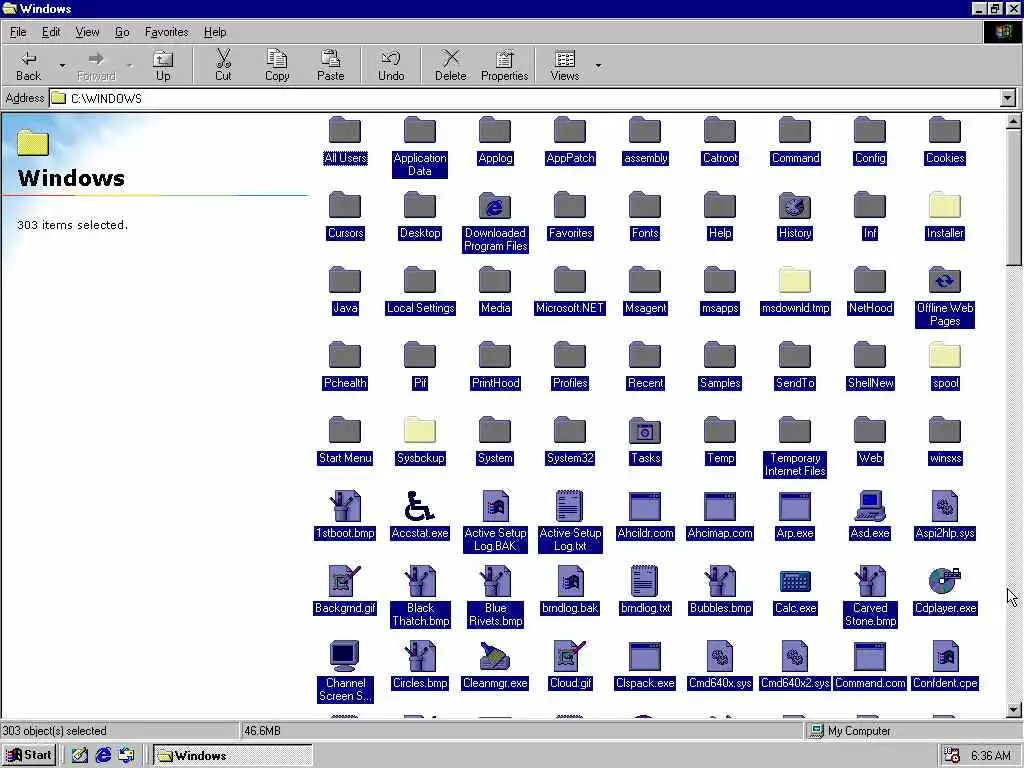Open the Edit menu
The height and width of the screenshot is (768, 1024).
click(x=50, y=32)
